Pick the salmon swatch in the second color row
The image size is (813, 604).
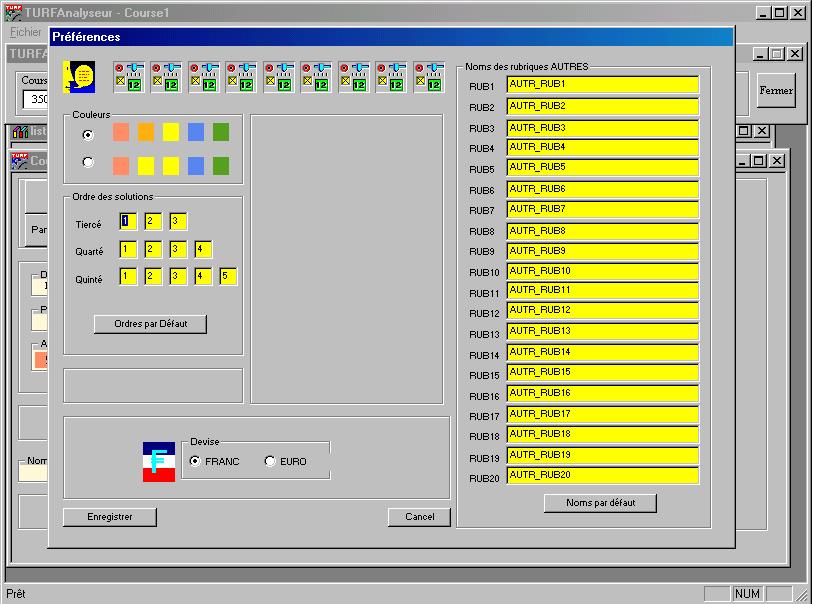[121, 166]
